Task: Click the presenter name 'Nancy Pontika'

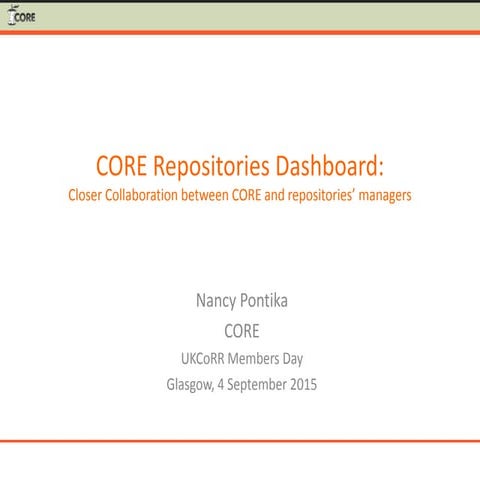Action: pos(242,301)
